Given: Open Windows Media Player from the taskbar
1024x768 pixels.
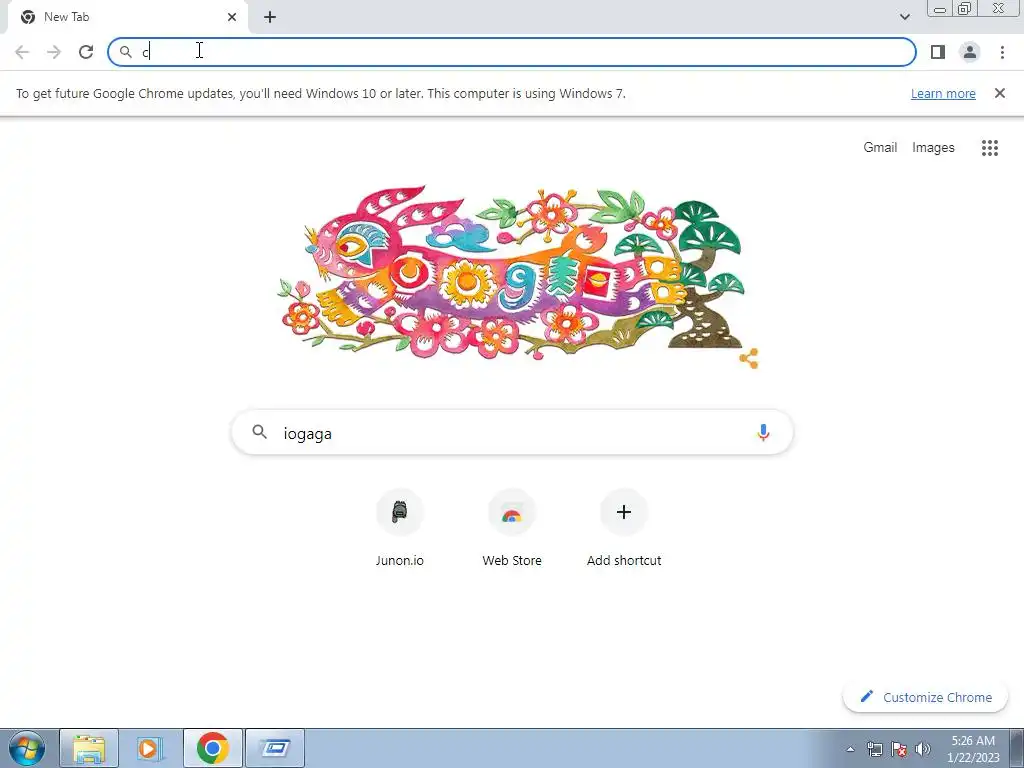Looking at the screenshot, I should [150, 748].
